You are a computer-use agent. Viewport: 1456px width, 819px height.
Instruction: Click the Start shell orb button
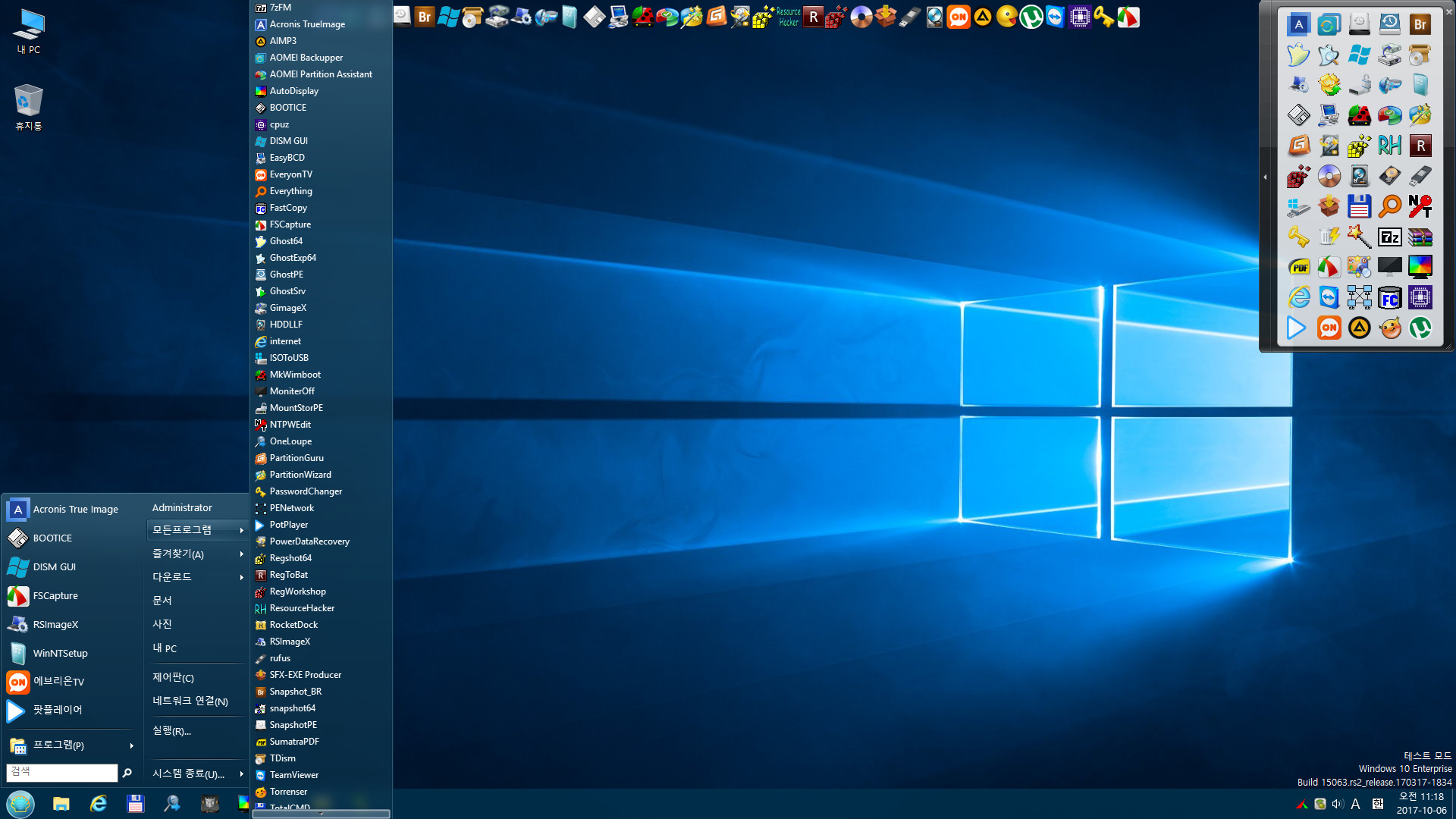tap(20, 804)
